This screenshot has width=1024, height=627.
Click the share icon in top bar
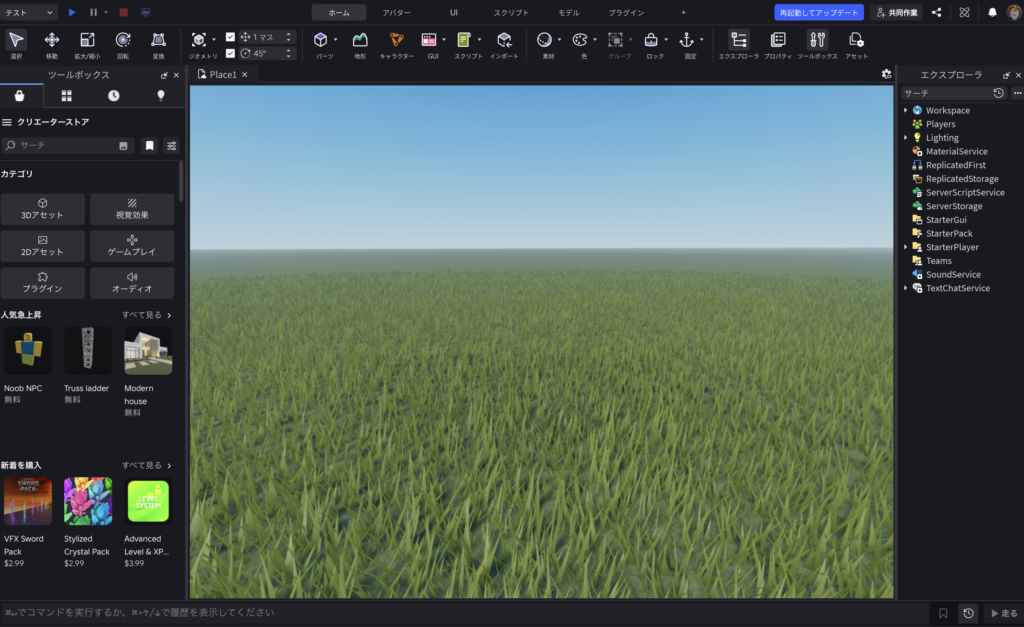(x=936, y=12)
